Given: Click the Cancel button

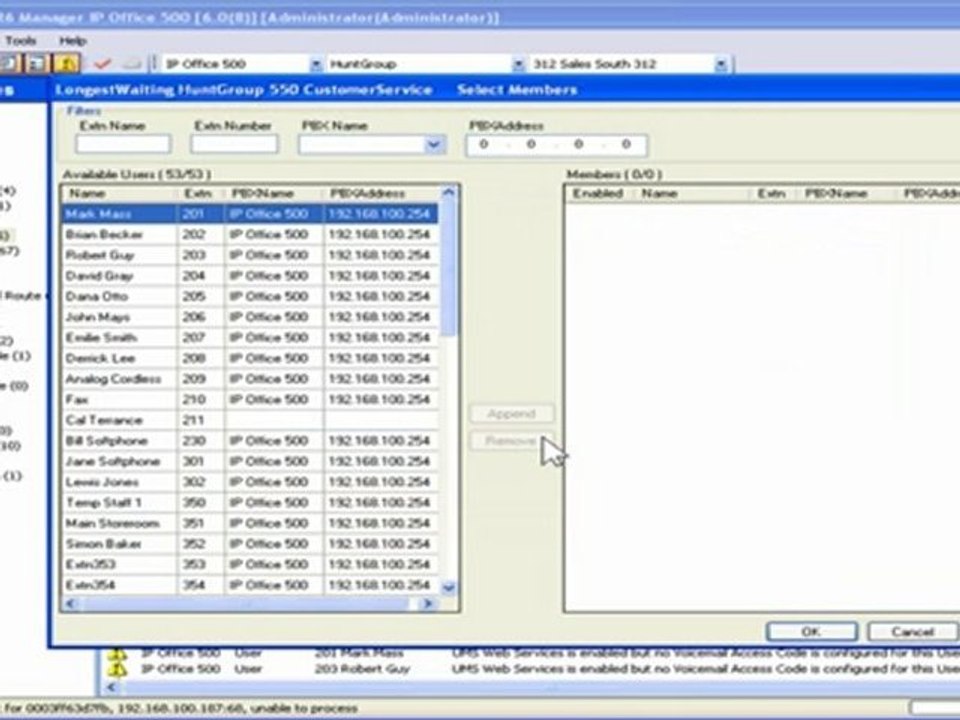Looking at the screenshot, I should 912,631.
